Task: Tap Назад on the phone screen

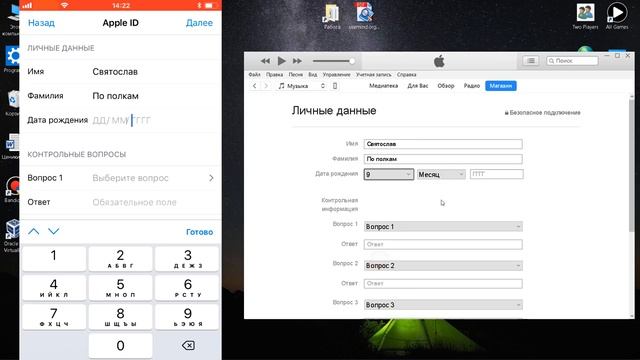Action: (41, 23)
